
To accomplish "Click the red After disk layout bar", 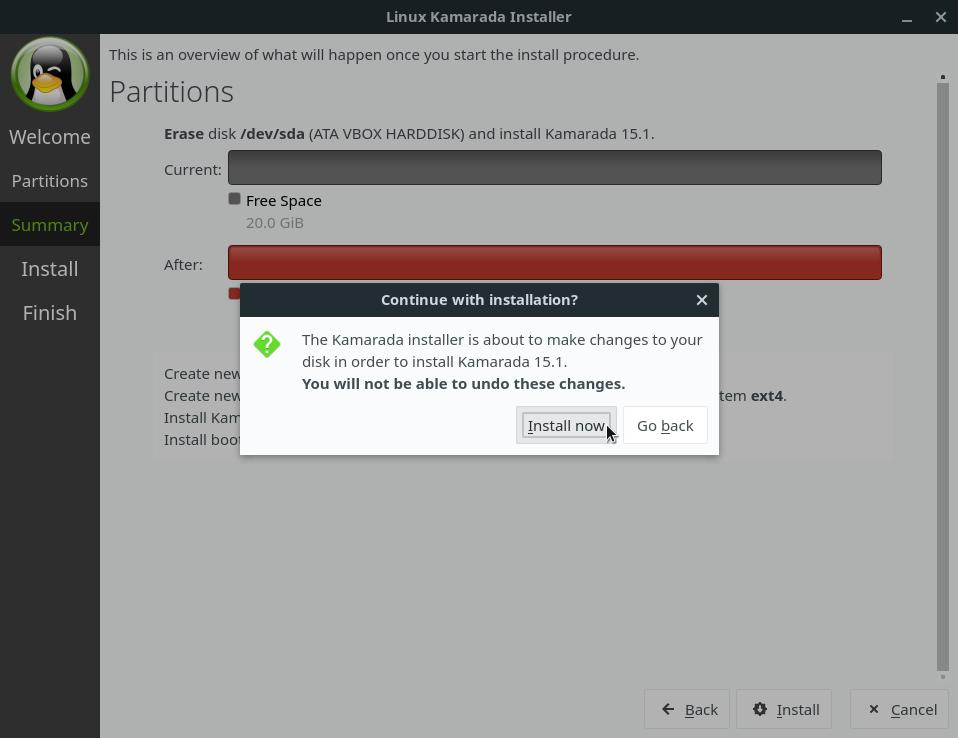I will tap(554, 263).
